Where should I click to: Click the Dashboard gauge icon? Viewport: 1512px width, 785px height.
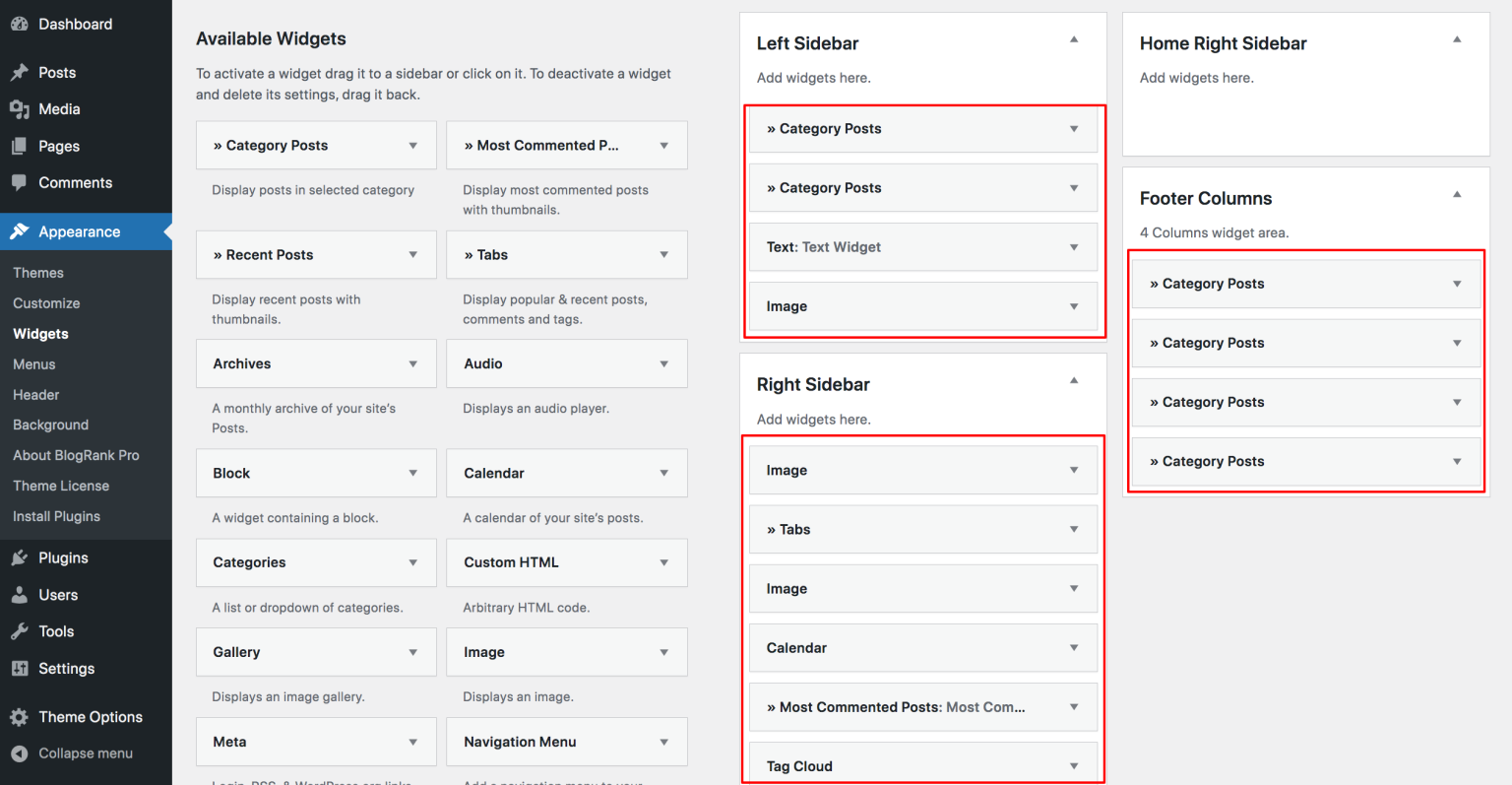tap(19, 24)
